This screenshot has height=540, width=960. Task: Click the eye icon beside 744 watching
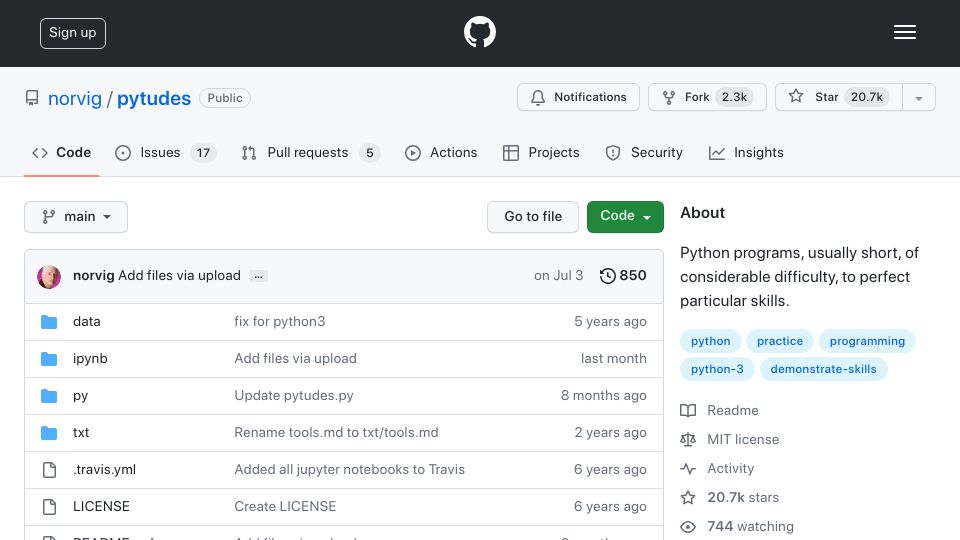(688, 527)
